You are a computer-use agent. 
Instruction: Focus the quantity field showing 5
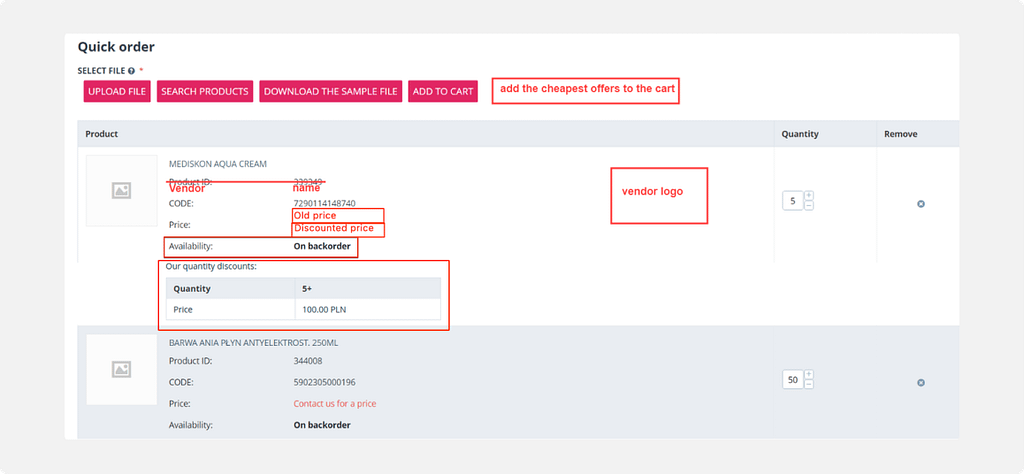[x=793, y=201]
